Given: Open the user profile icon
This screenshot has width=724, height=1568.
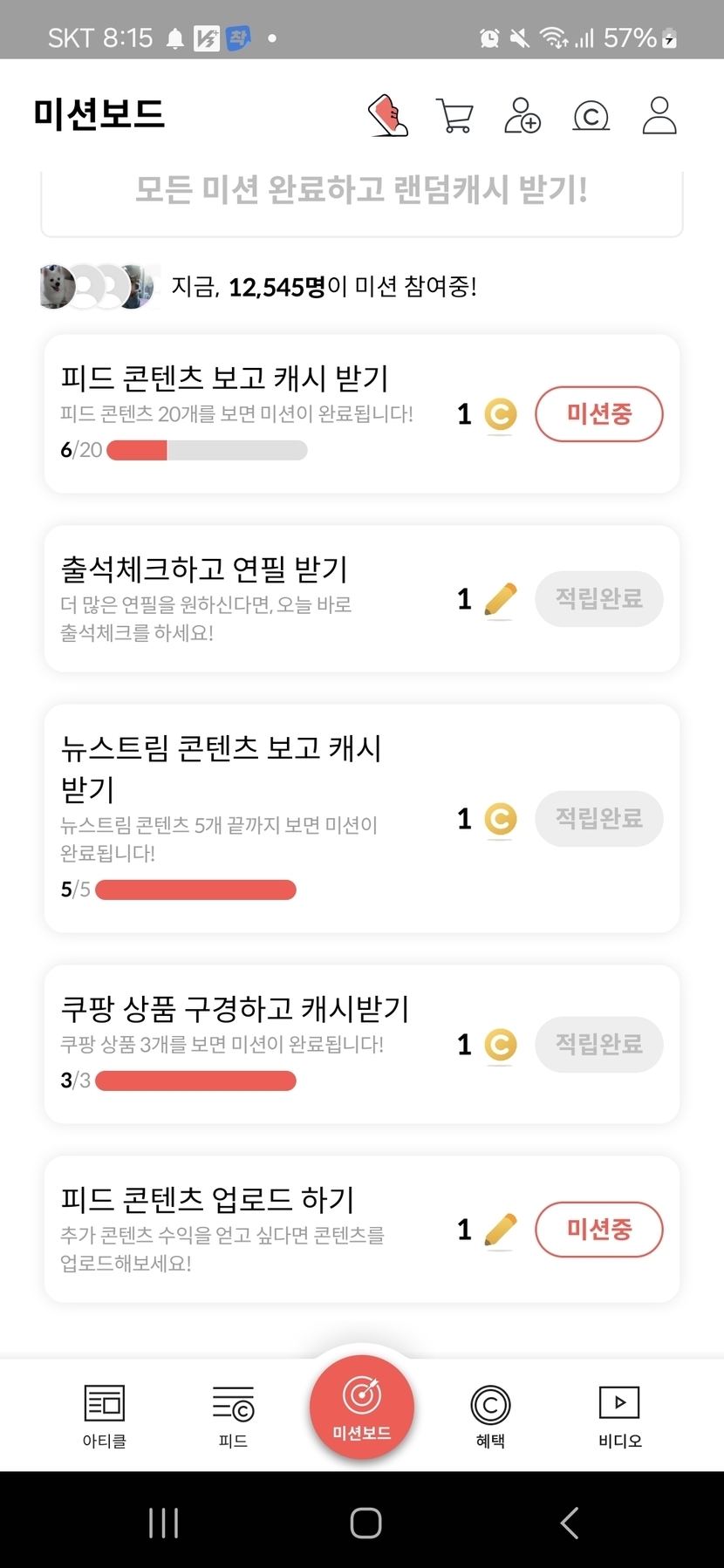Looking at the screenshot, I should [659, 115].
